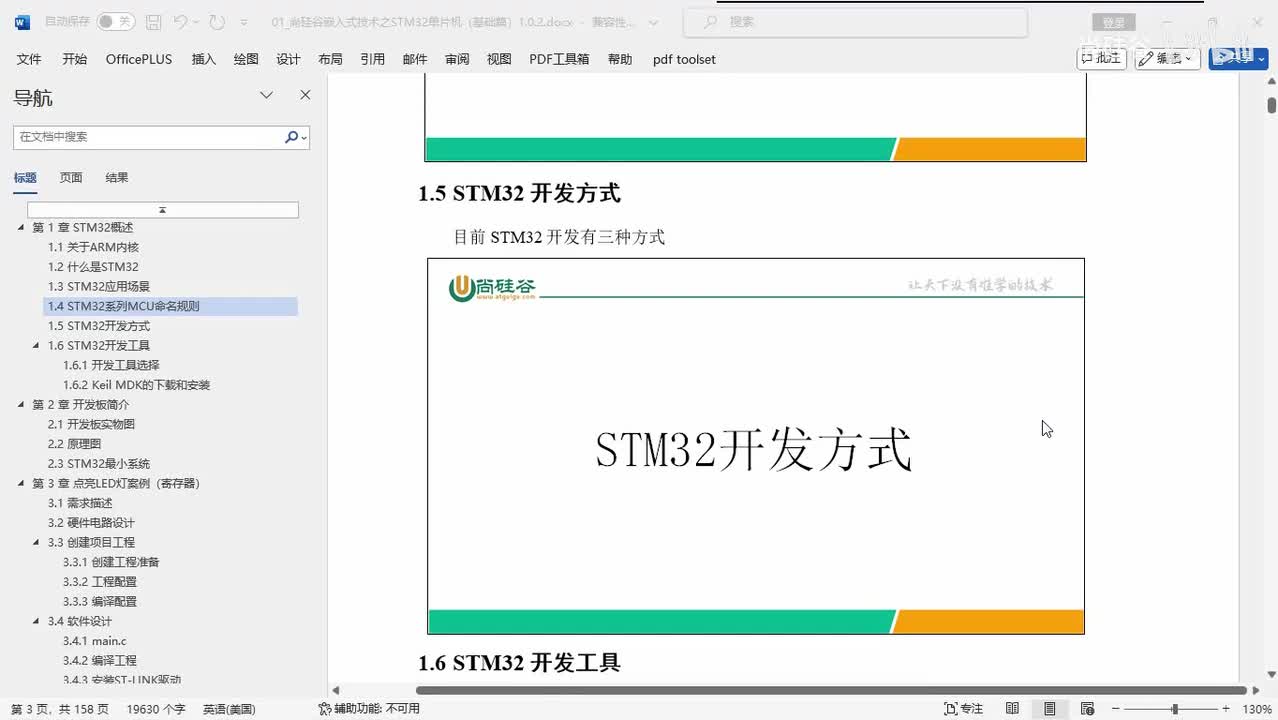
Task: Click the 英语(美国) language indicator
Action: [229, 709]
